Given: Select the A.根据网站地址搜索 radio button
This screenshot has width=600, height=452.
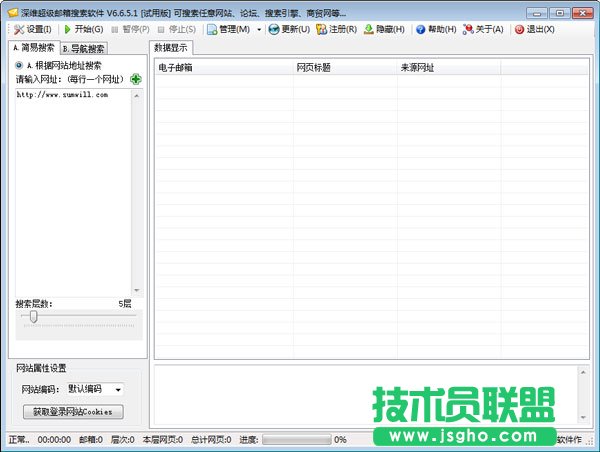Looking at the screenshot, I should 19,65.
